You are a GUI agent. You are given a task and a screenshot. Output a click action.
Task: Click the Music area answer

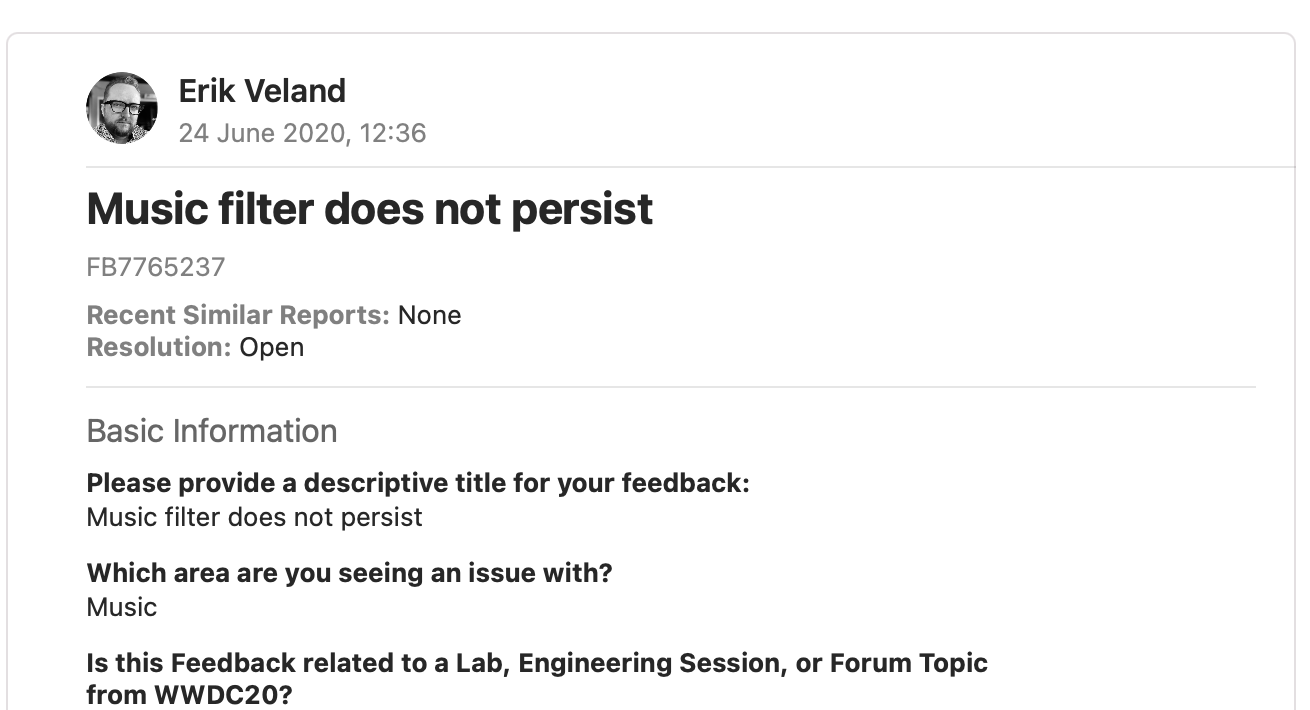(x=122, y=608)
